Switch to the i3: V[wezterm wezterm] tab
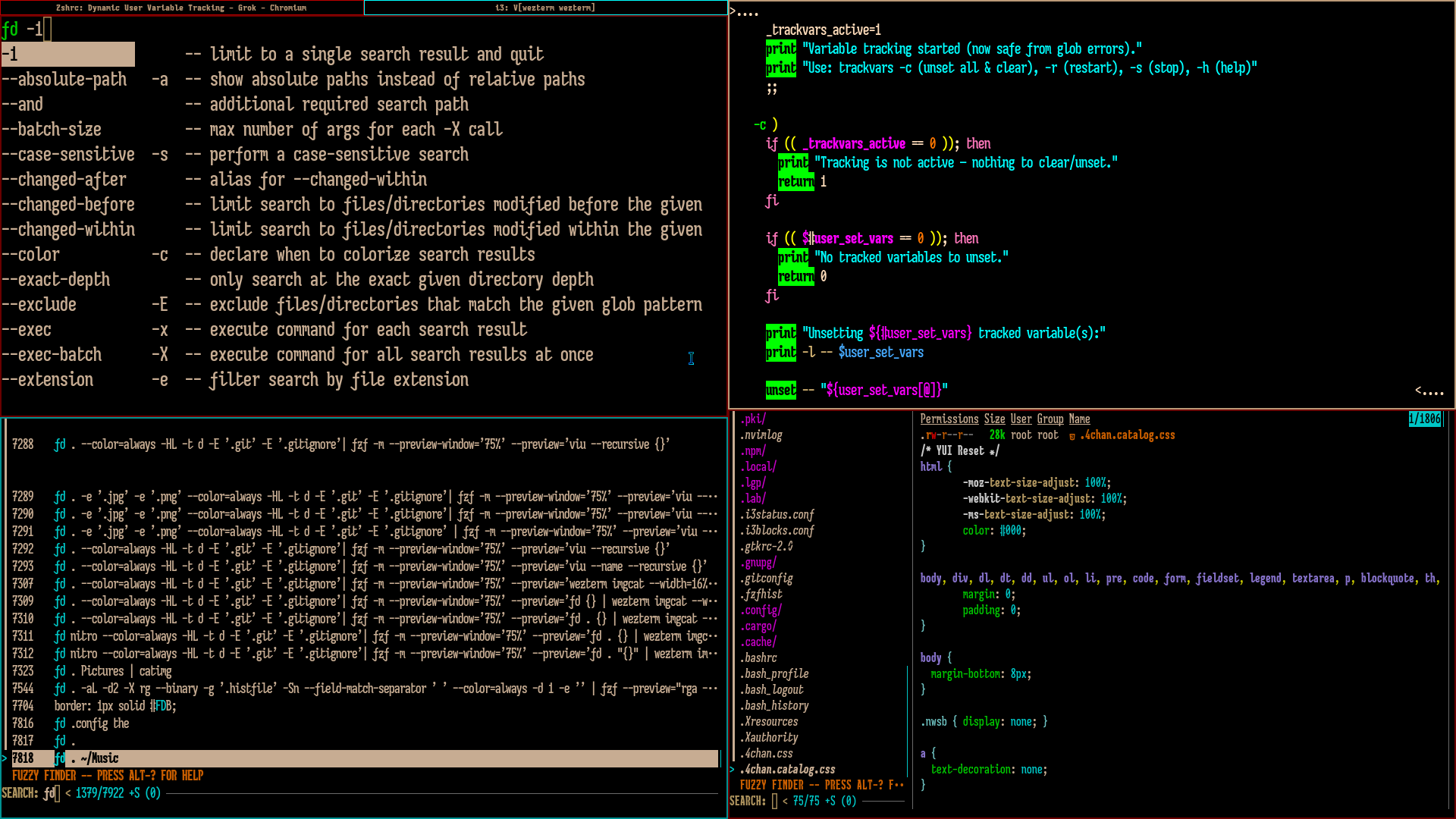This screenshot has width=1456, height=819. pos(544,8)
